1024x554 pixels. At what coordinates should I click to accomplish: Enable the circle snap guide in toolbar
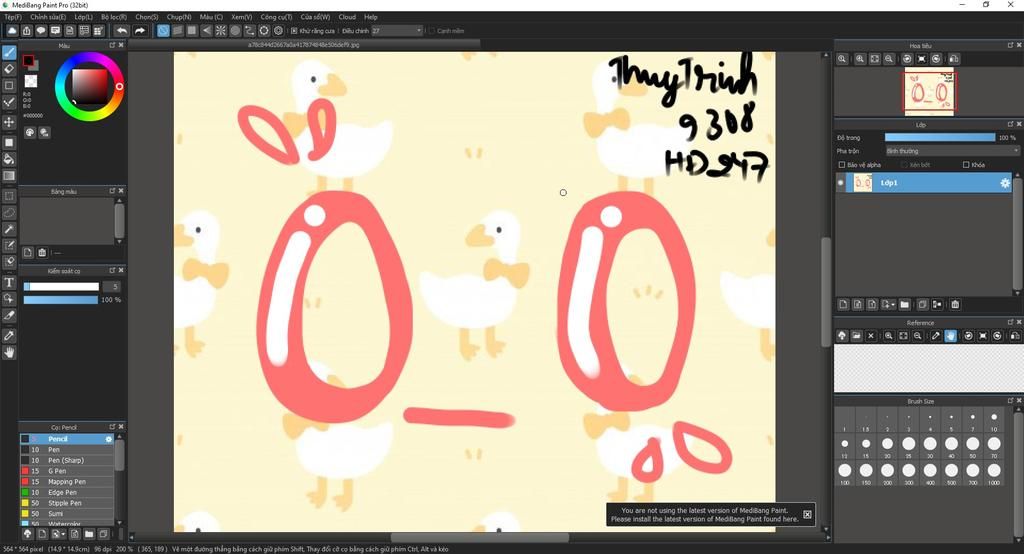(x=235, y=31)
